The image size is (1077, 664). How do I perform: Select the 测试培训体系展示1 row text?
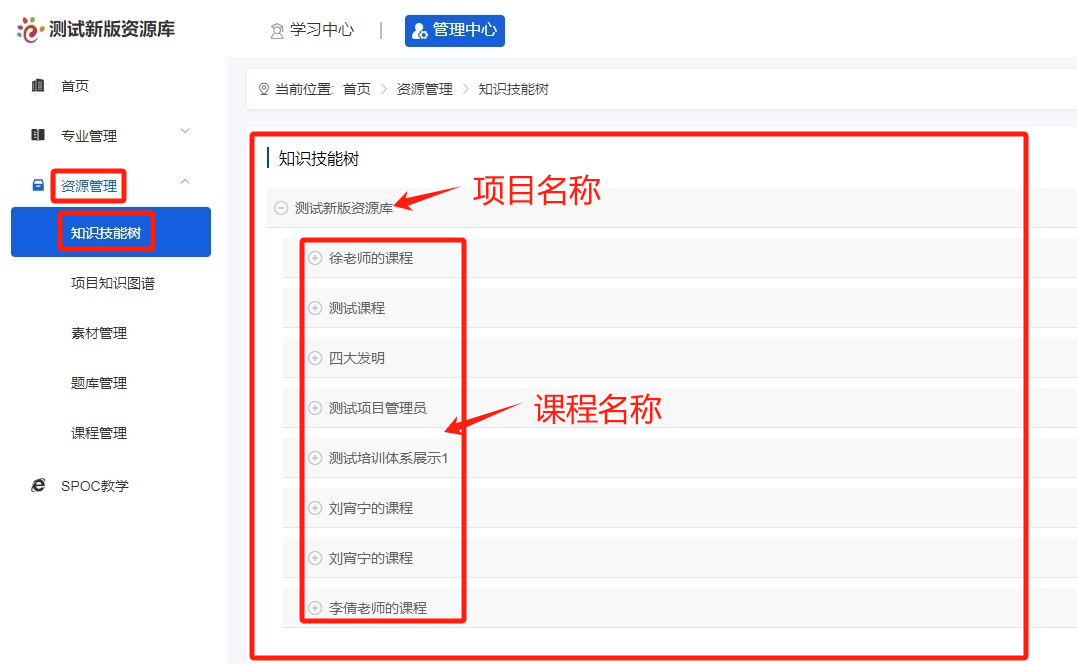click(388, 458)
